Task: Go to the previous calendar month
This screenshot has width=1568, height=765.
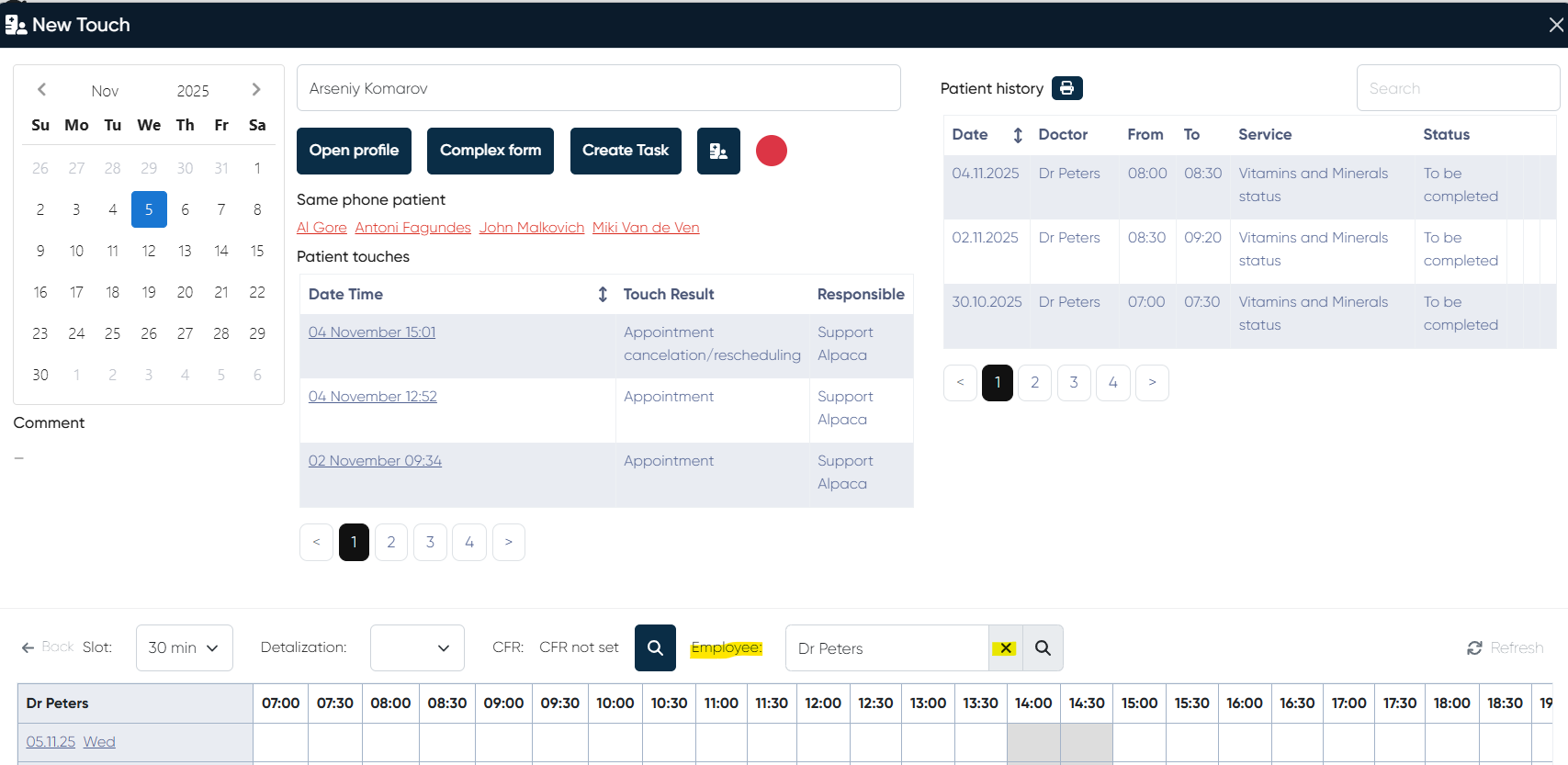Action: (x=41, y=90)
